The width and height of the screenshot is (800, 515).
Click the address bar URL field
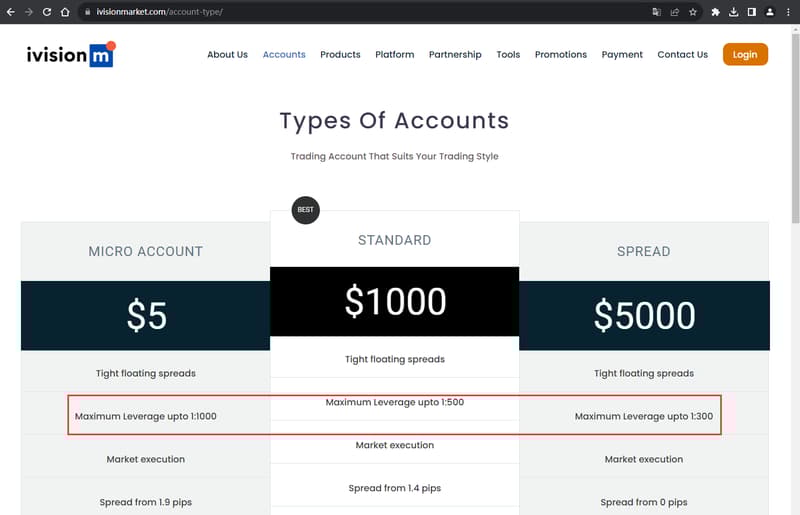tap(357, 12)
